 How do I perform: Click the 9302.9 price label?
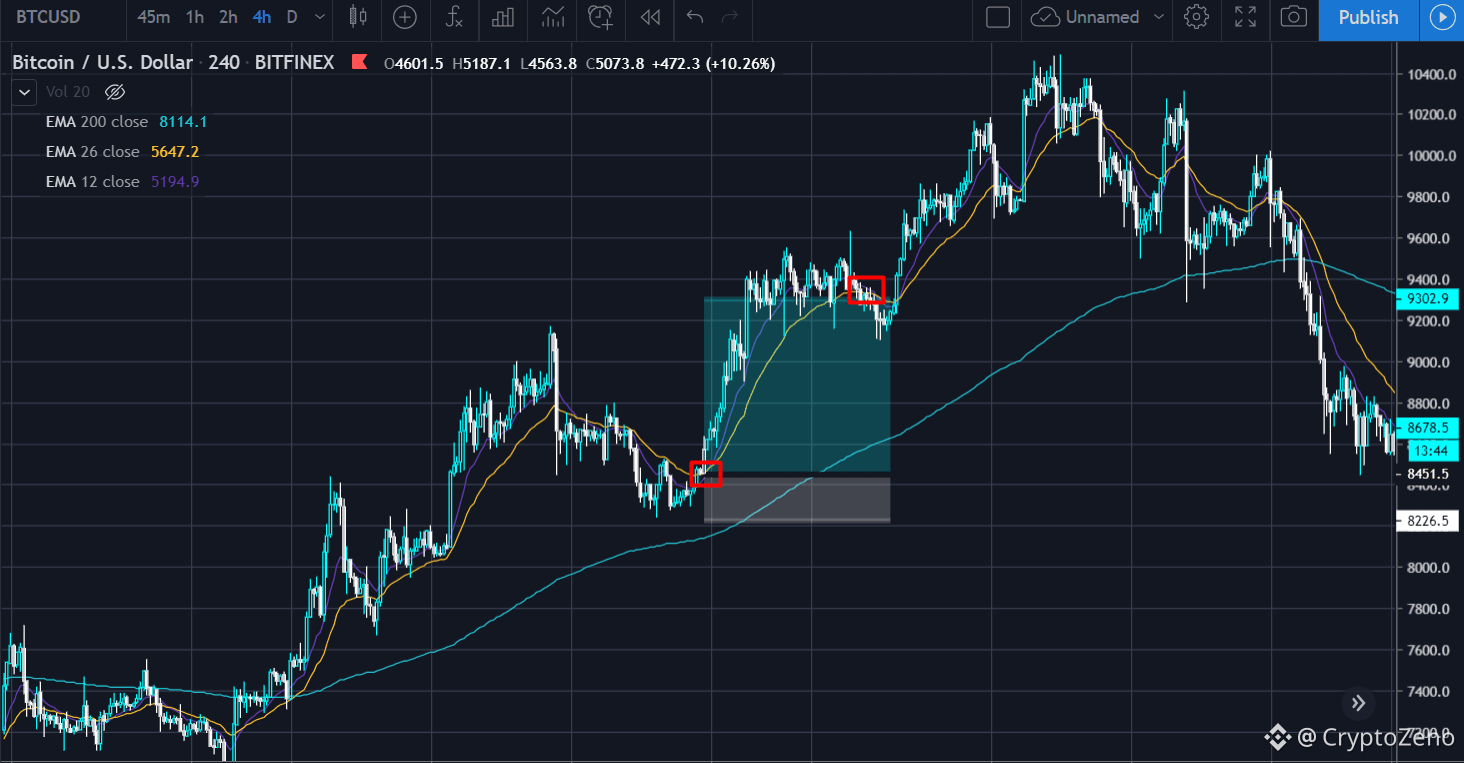coord(1428,298)
